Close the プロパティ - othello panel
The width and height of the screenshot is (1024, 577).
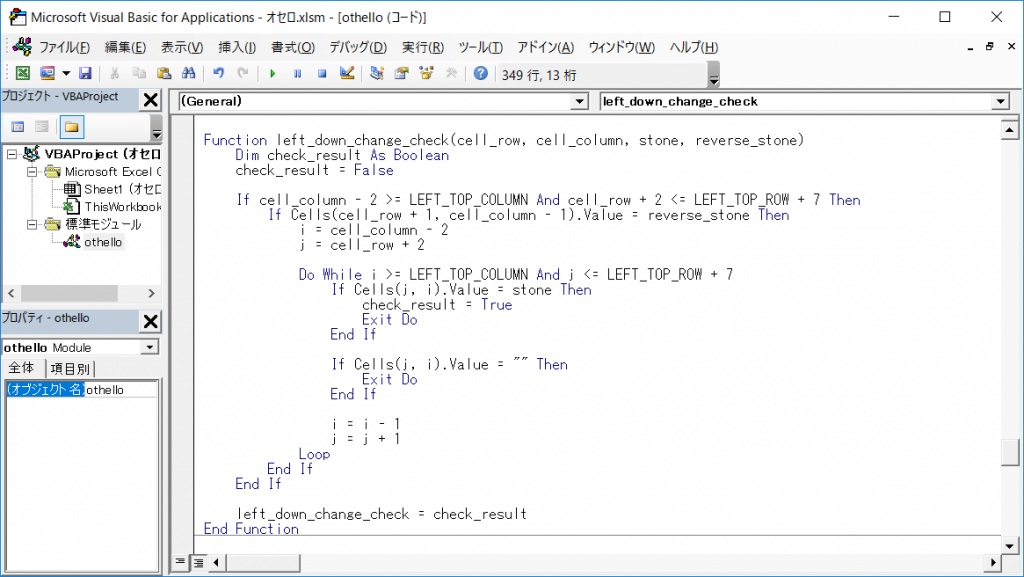coord(150,321)
